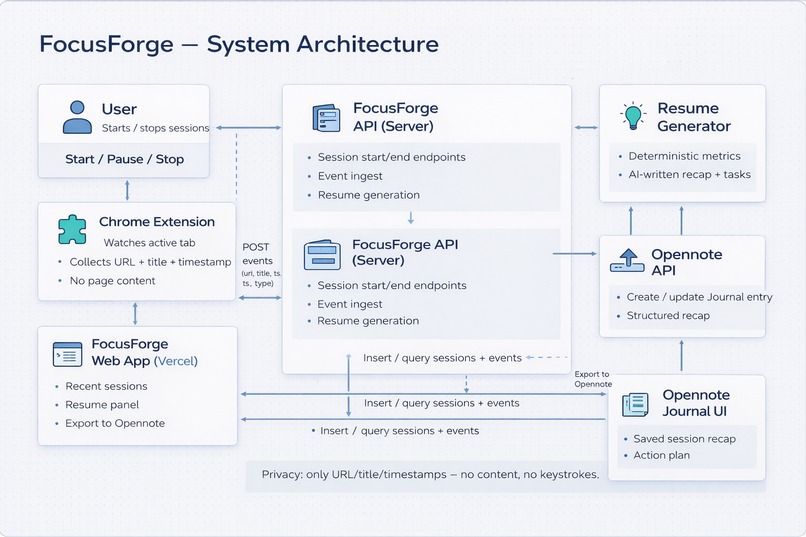Image resolution: width=806 pixels, height=537 pixels.
Task: Click the "AI-written recap + tasks" bullet
Action: click(690, 175)
